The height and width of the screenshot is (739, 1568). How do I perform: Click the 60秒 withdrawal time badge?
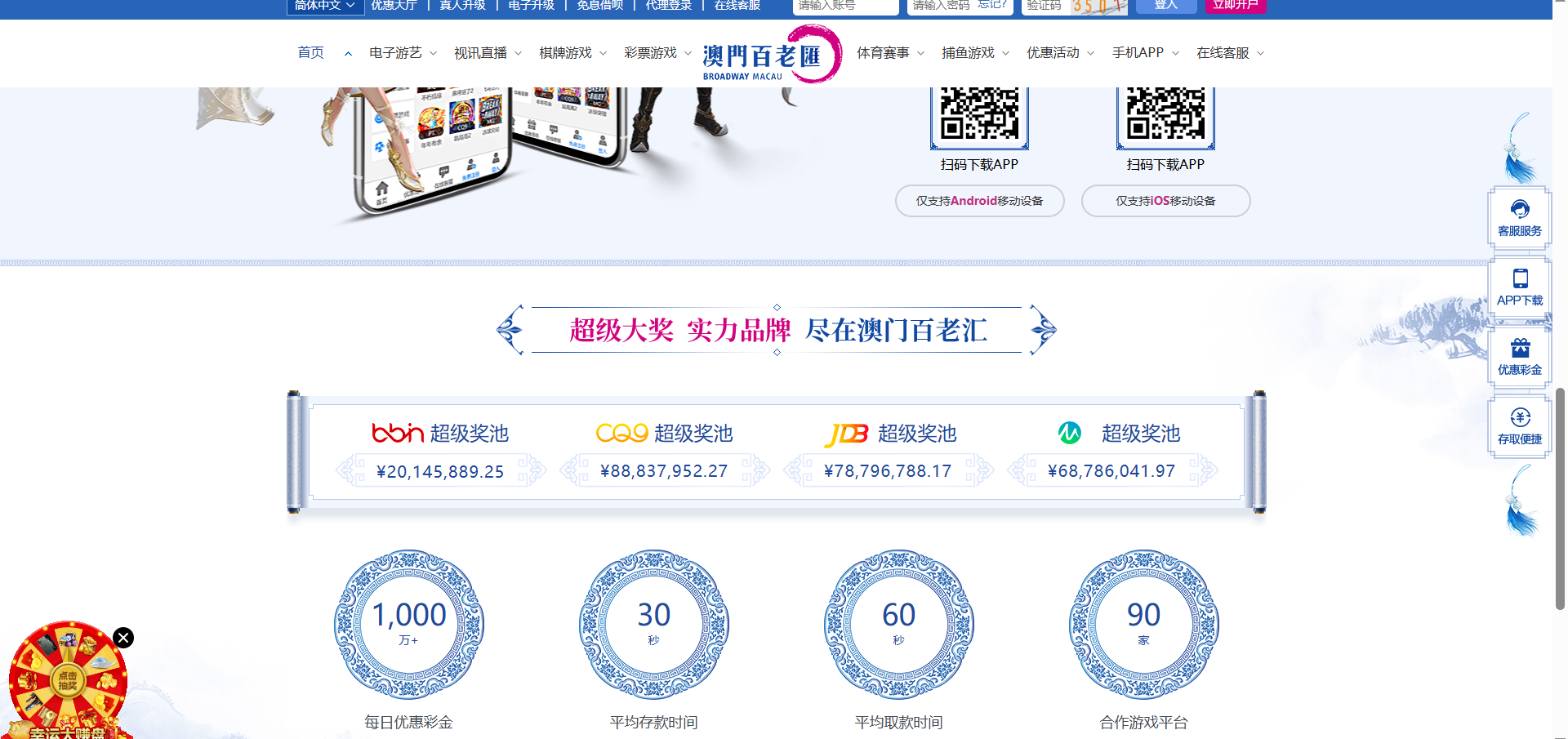(898, 624)
